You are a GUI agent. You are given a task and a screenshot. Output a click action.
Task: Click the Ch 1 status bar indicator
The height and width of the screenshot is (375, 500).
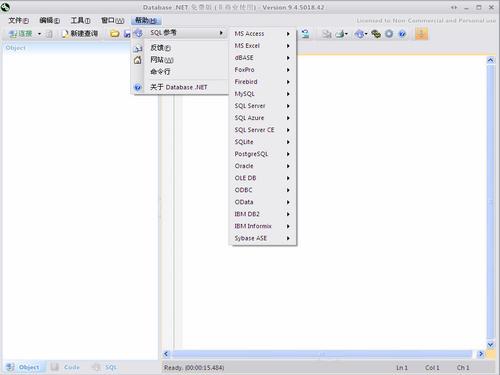coord(463,367)
